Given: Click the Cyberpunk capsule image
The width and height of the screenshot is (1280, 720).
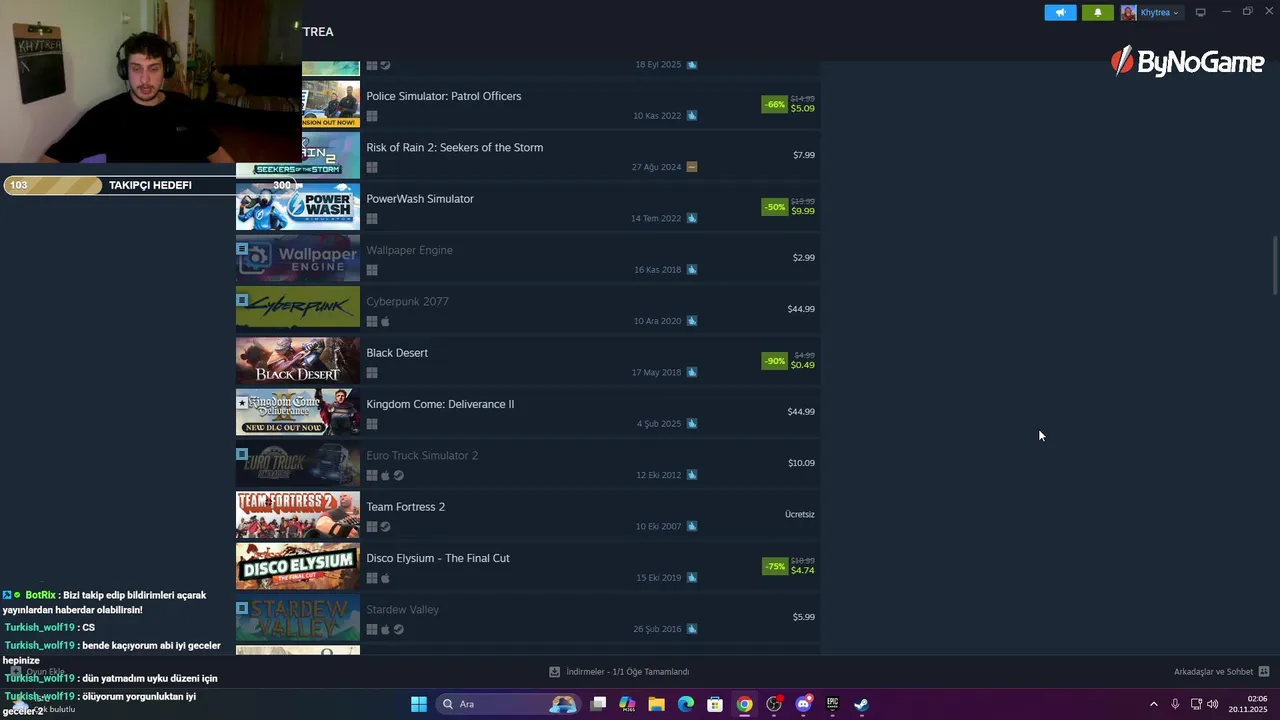Looking at the screenshot, I should pos(298,309).
